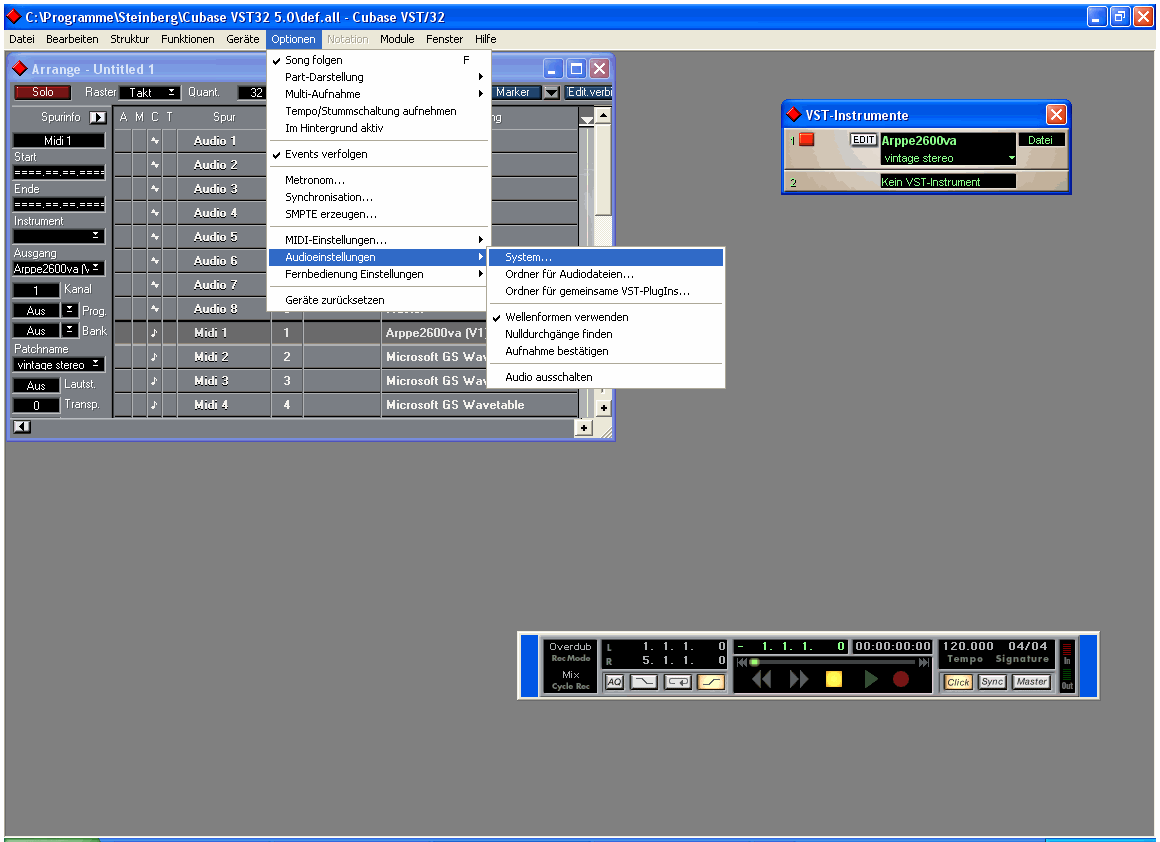The height and width of the screenshot is (842, 1160).
Task: Open the Bank dropdown arrow
Action: click(x=69, y=329)
